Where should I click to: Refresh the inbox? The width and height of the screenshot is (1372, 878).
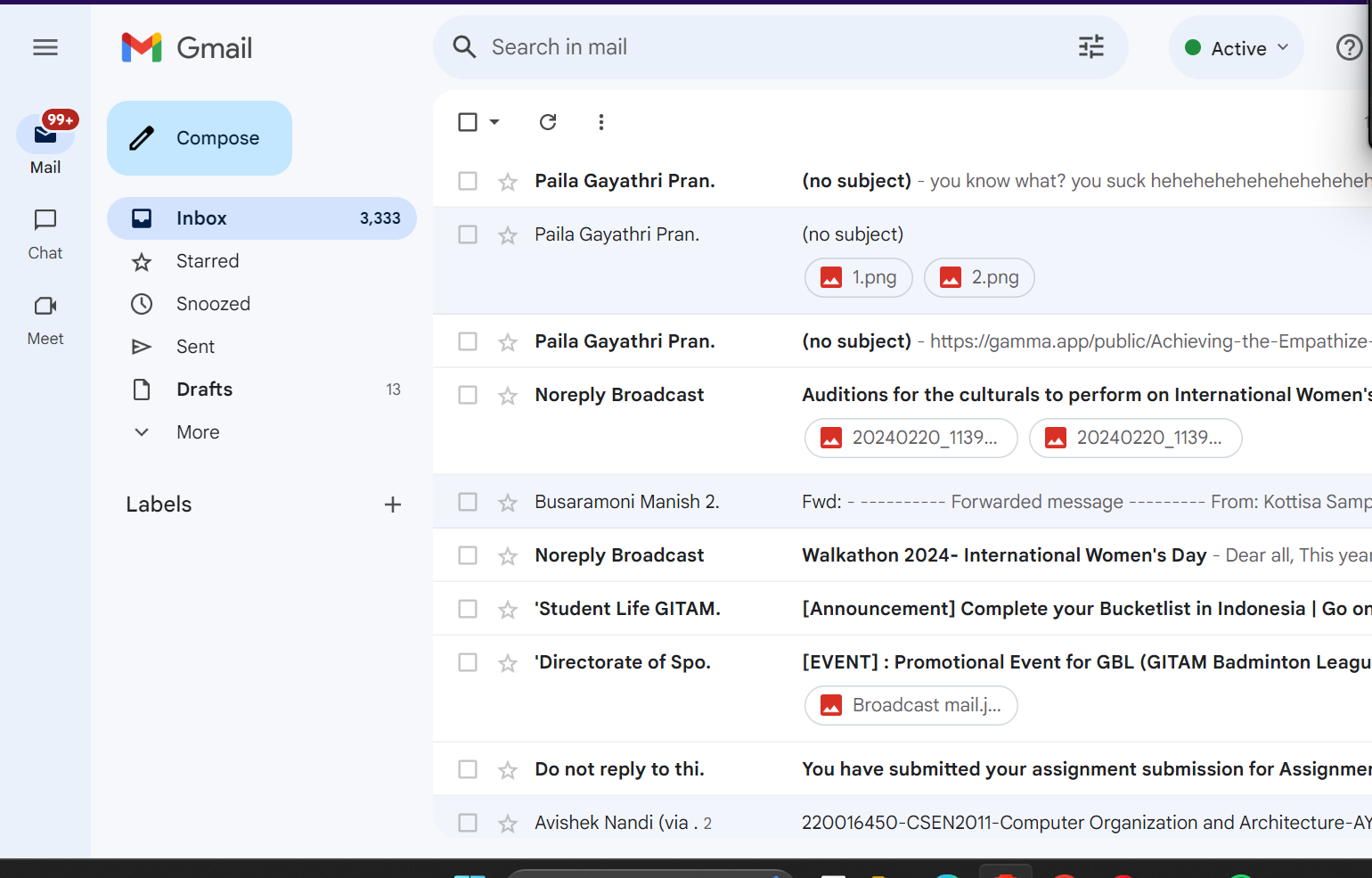click(548, 122)
